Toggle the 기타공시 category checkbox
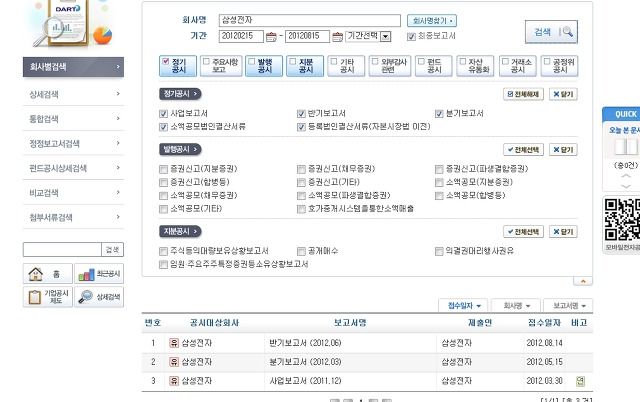Screen dimensions: 640x402 point(333,61)
